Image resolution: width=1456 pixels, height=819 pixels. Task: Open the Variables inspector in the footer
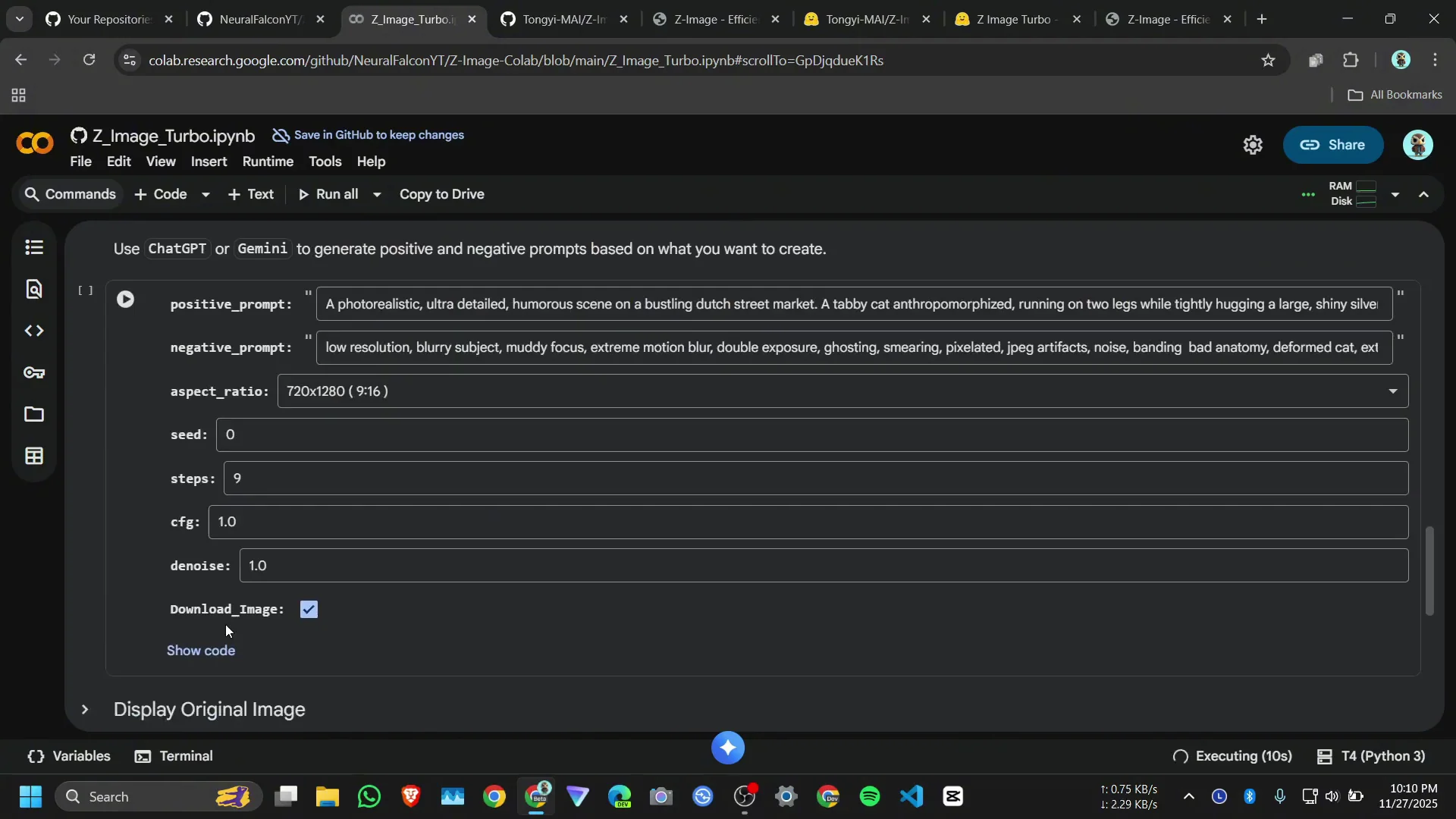pyautogui.click(x=68, y=755)
